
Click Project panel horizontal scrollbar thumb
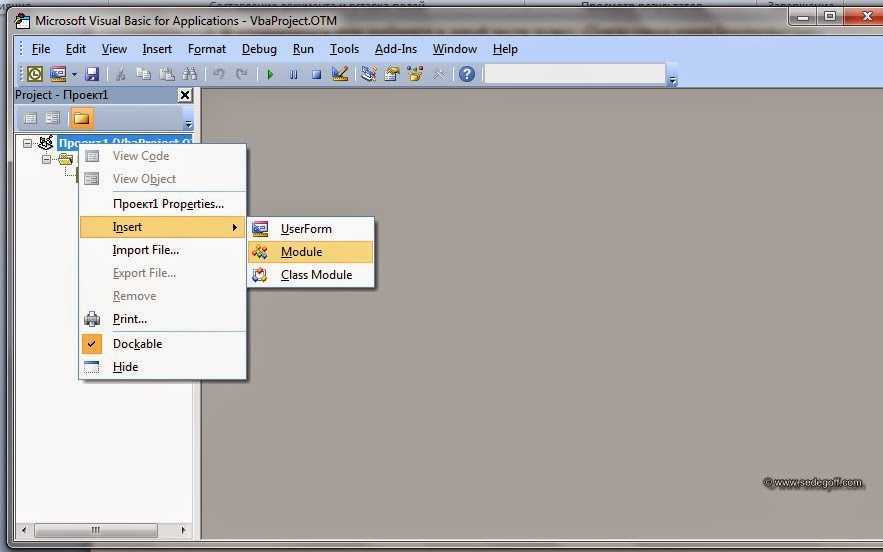pos(96,530)
